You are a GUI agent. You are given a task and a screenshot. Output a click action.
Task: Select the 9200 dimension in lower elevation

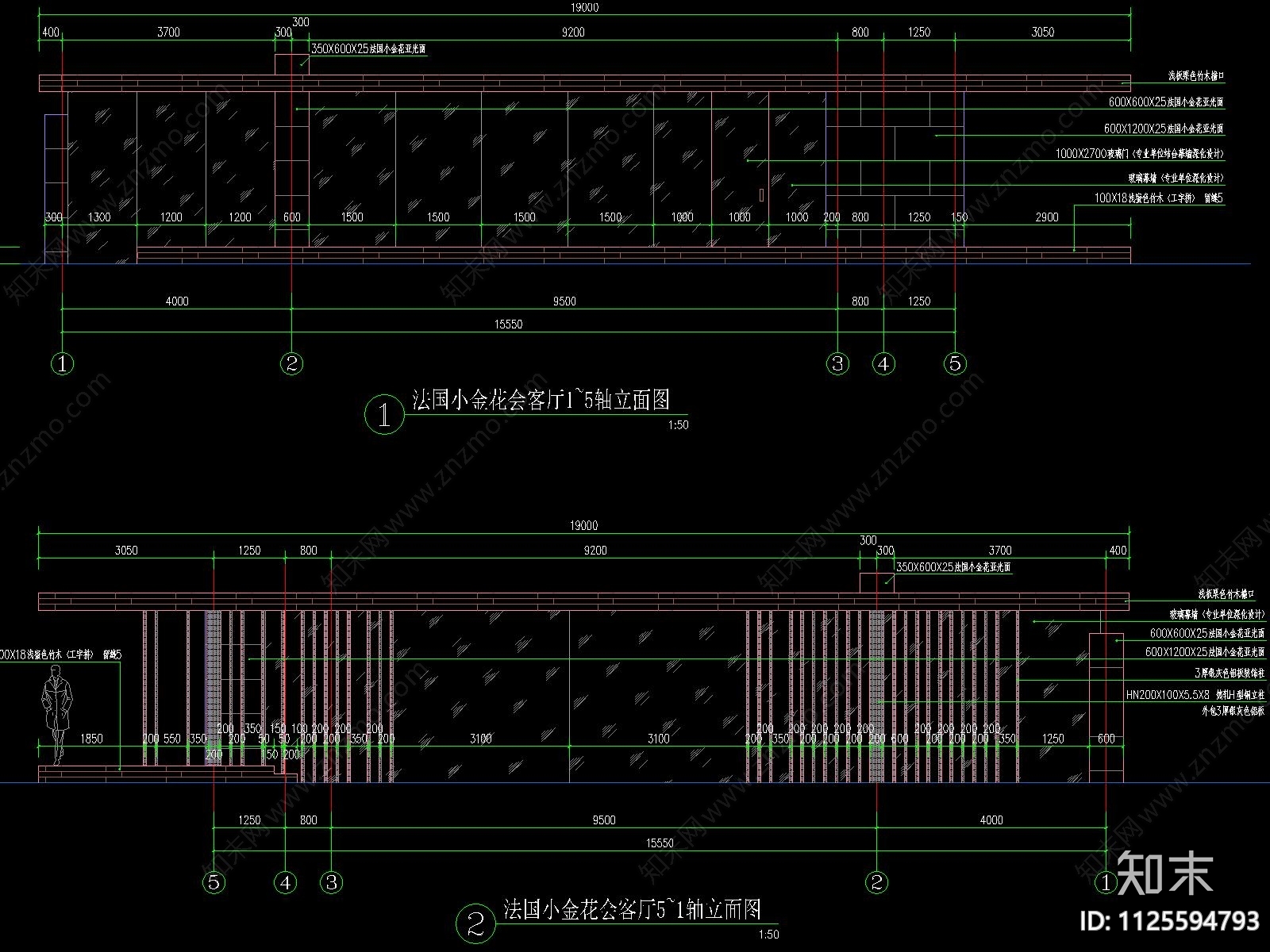pyautogui.click(x=595, y=551)
